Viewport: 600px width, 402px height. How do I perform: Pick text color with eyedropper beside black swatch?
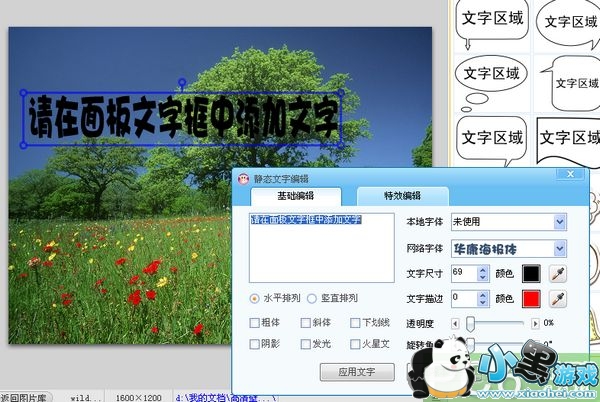(x=558, y=274)
